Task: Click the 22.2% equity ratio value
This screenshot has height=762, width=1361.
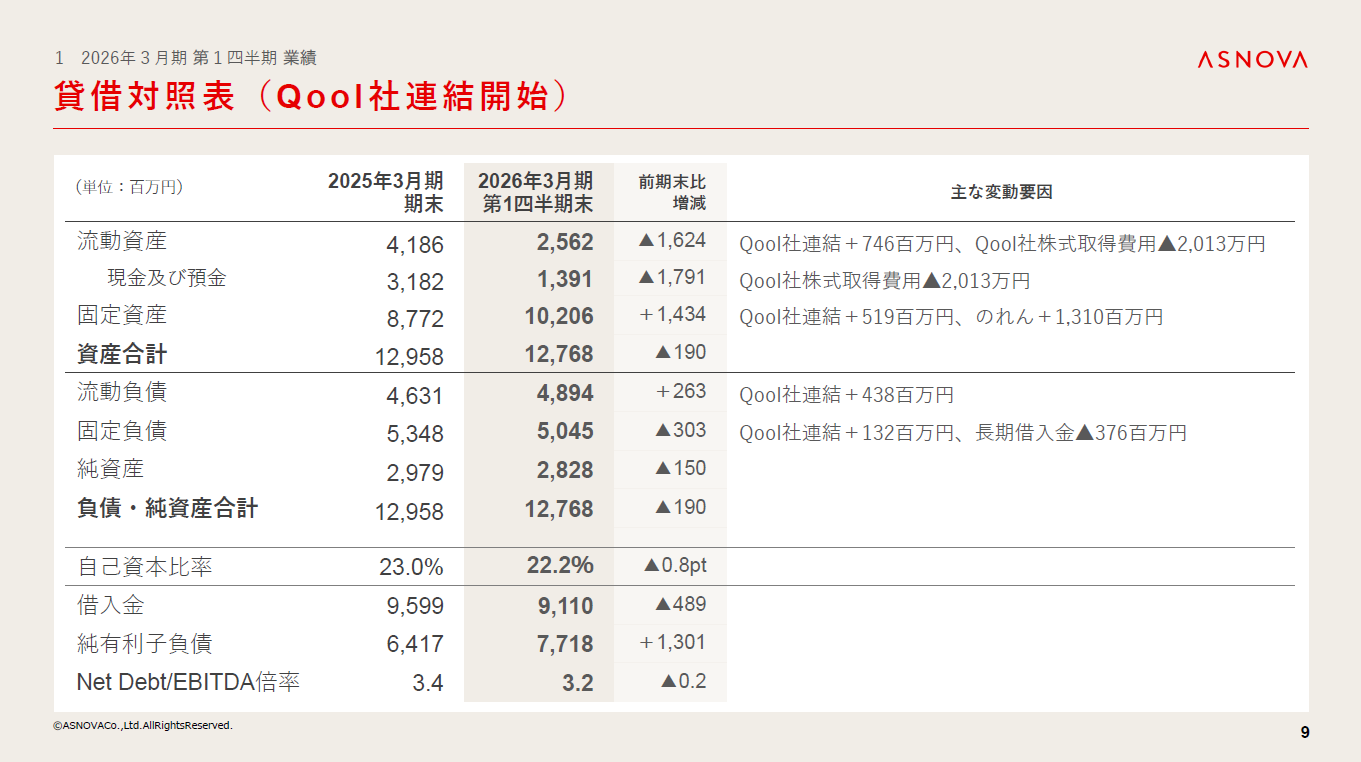Action: [x=560, y=566]
